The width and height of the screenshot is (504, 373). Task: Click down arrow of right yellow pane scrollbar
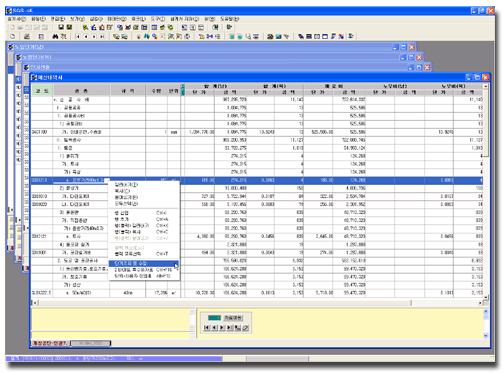click(486, 335)
